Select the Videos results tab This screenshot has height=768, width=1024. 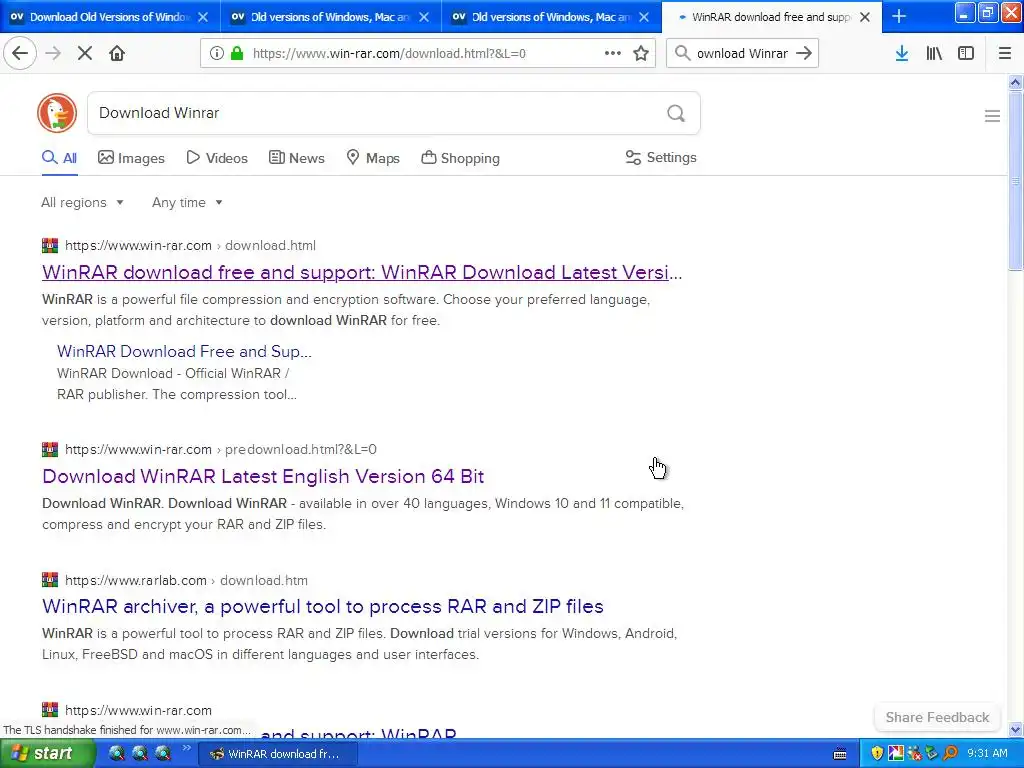coord(217,158)
